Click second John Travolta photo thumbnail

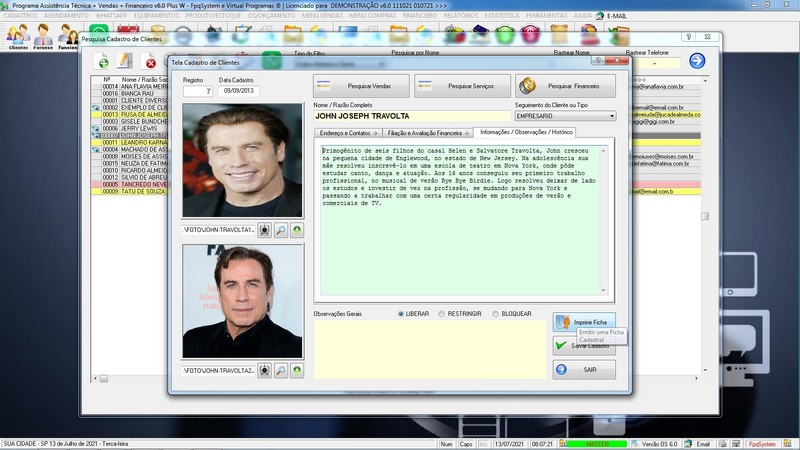(x=242, y=301)
